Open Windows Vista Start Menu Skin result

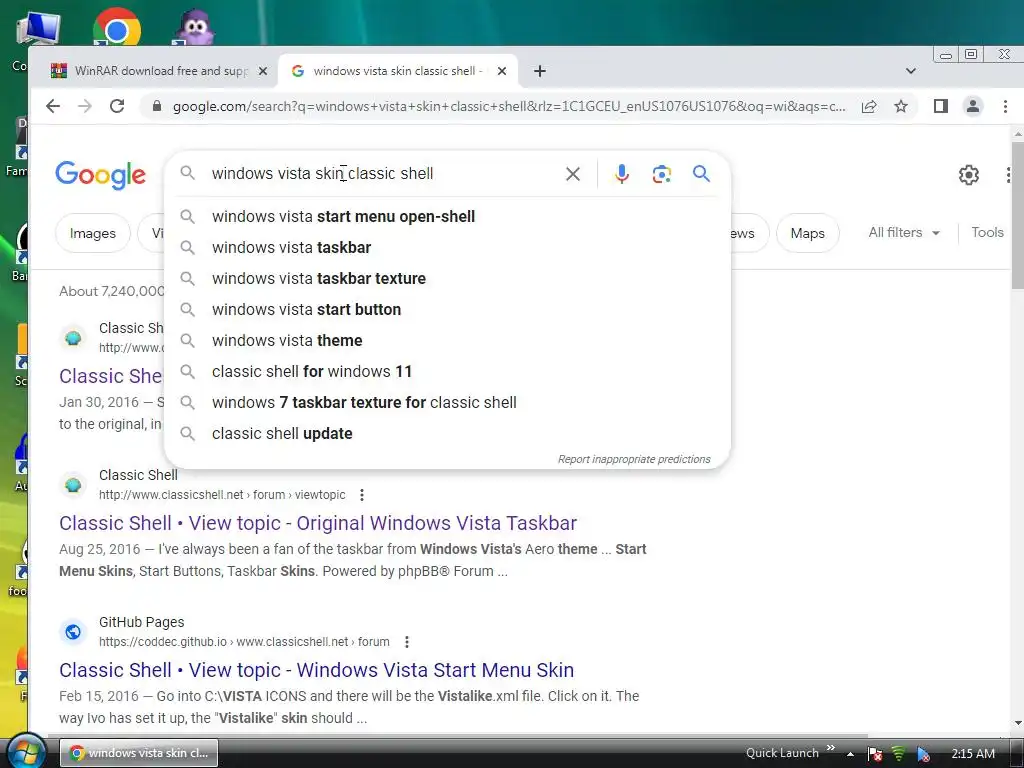[316, 670]
